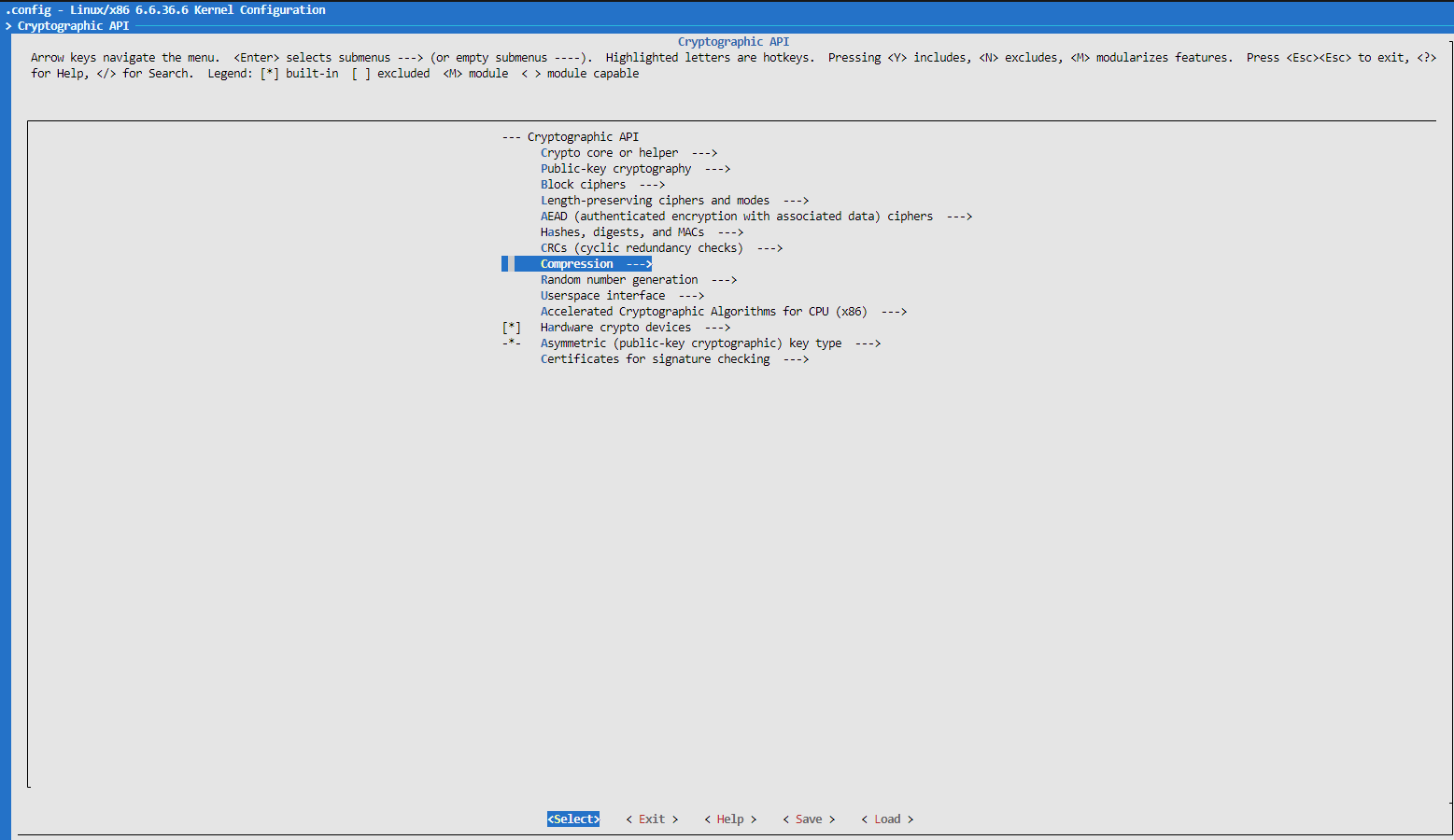Select Hashes, digests, and MACs entry
Screen dimensions: 1454x840
click(x=622, y=232)
